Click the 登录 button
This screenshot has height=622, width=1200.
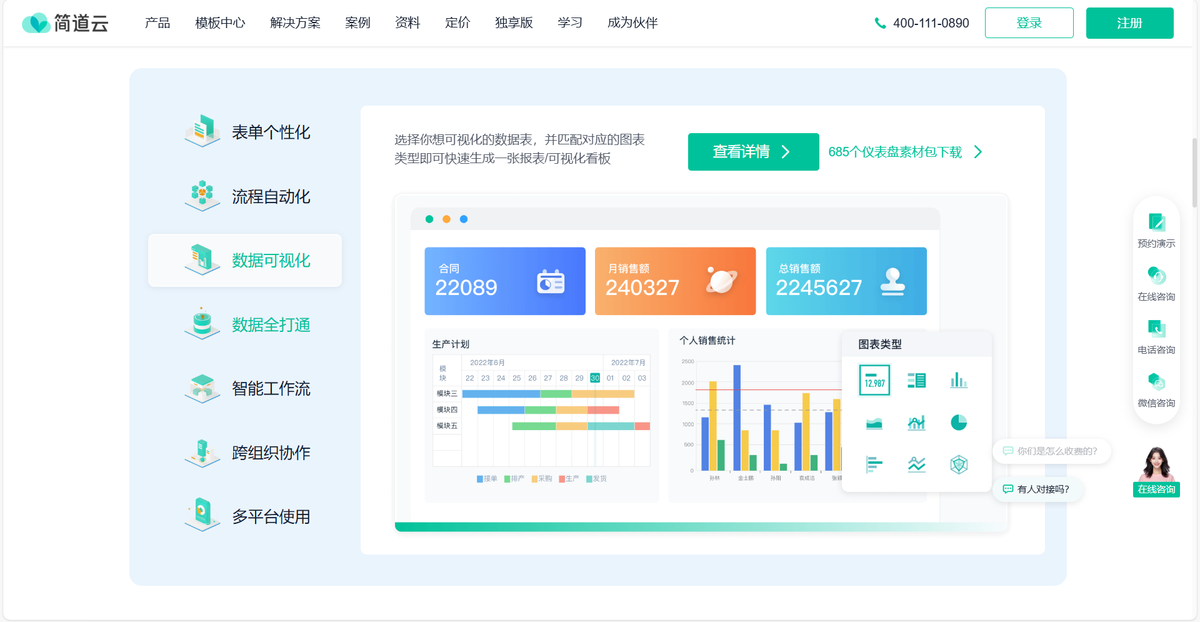[1029, 23]
